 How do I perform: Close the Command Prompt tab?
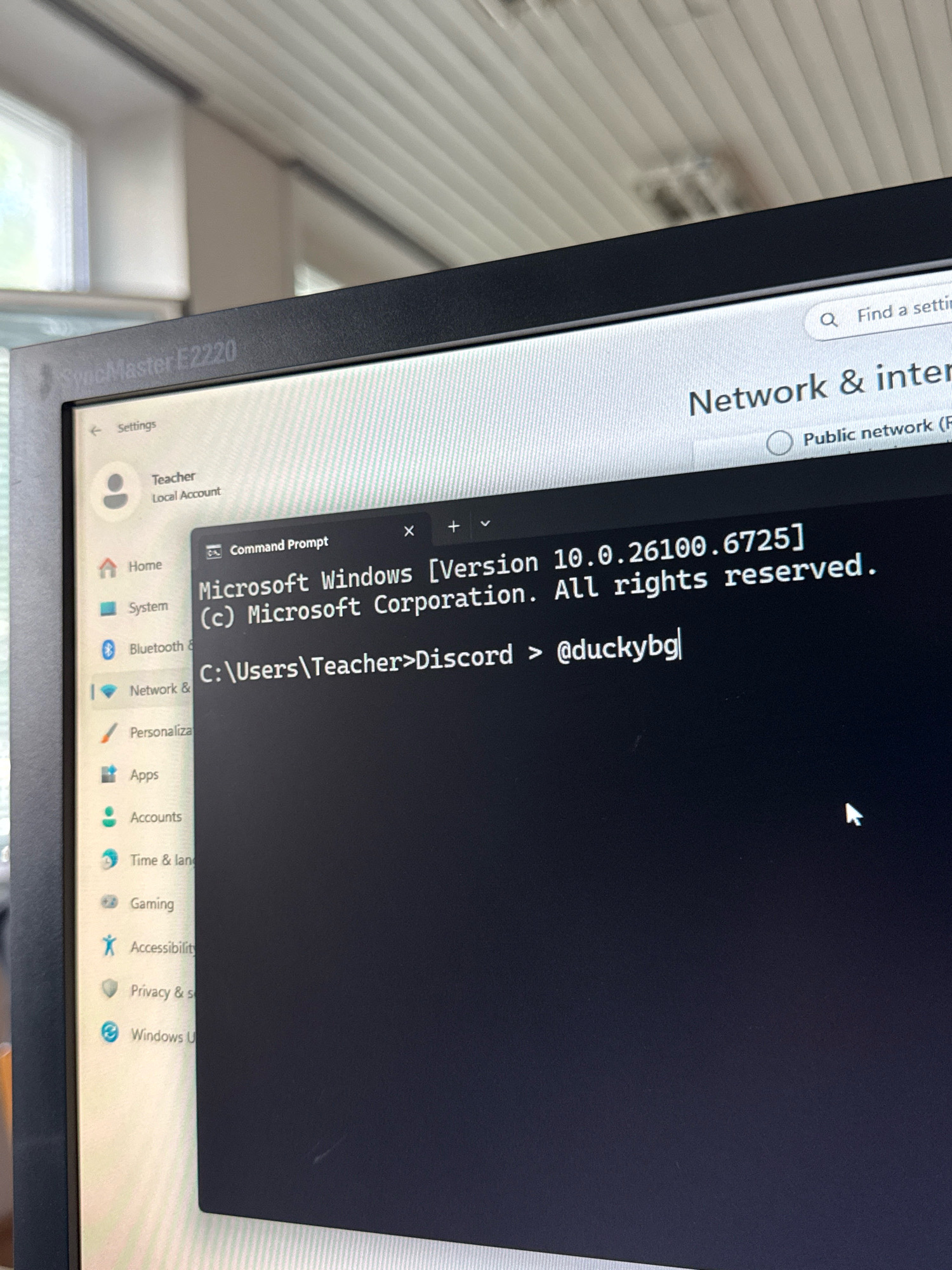[x=409, y=531]
